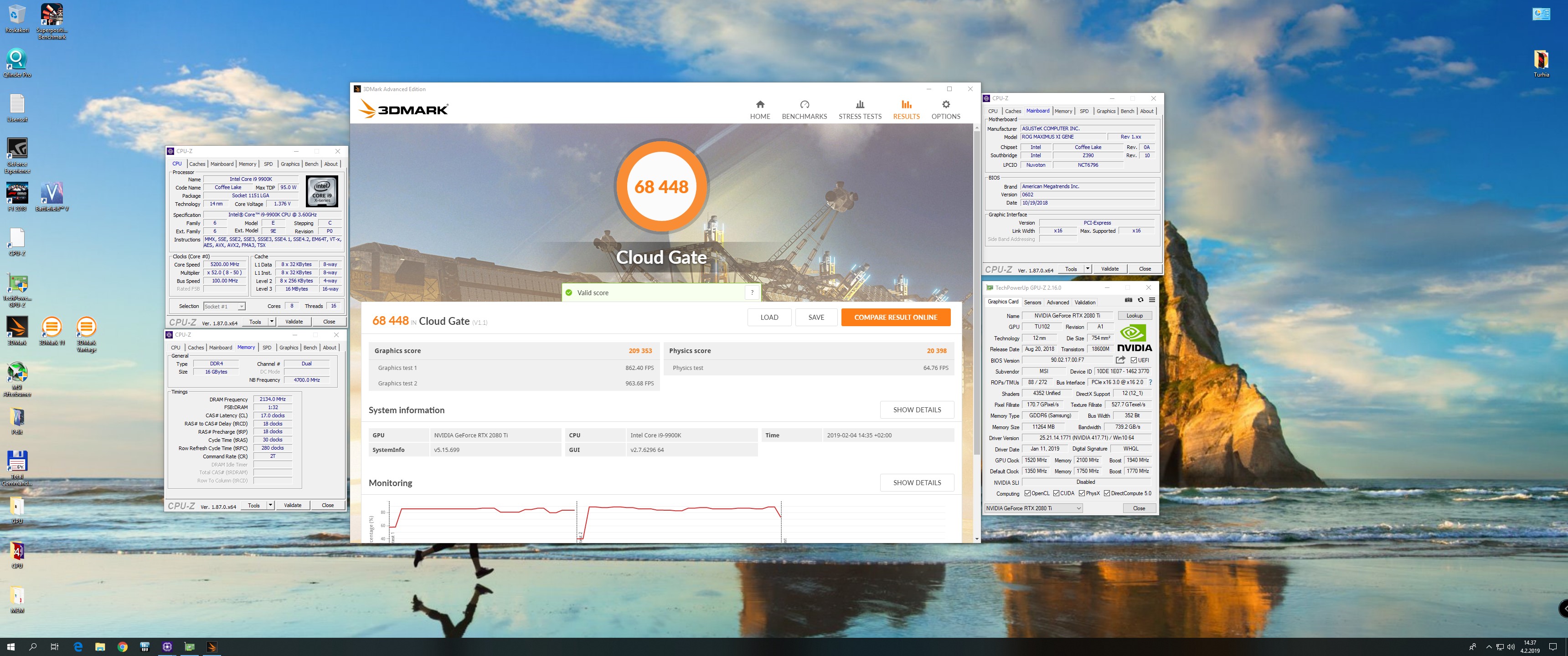
Task: Click the scroll-up arrow in 3DMark
Action: pos(976,127)
